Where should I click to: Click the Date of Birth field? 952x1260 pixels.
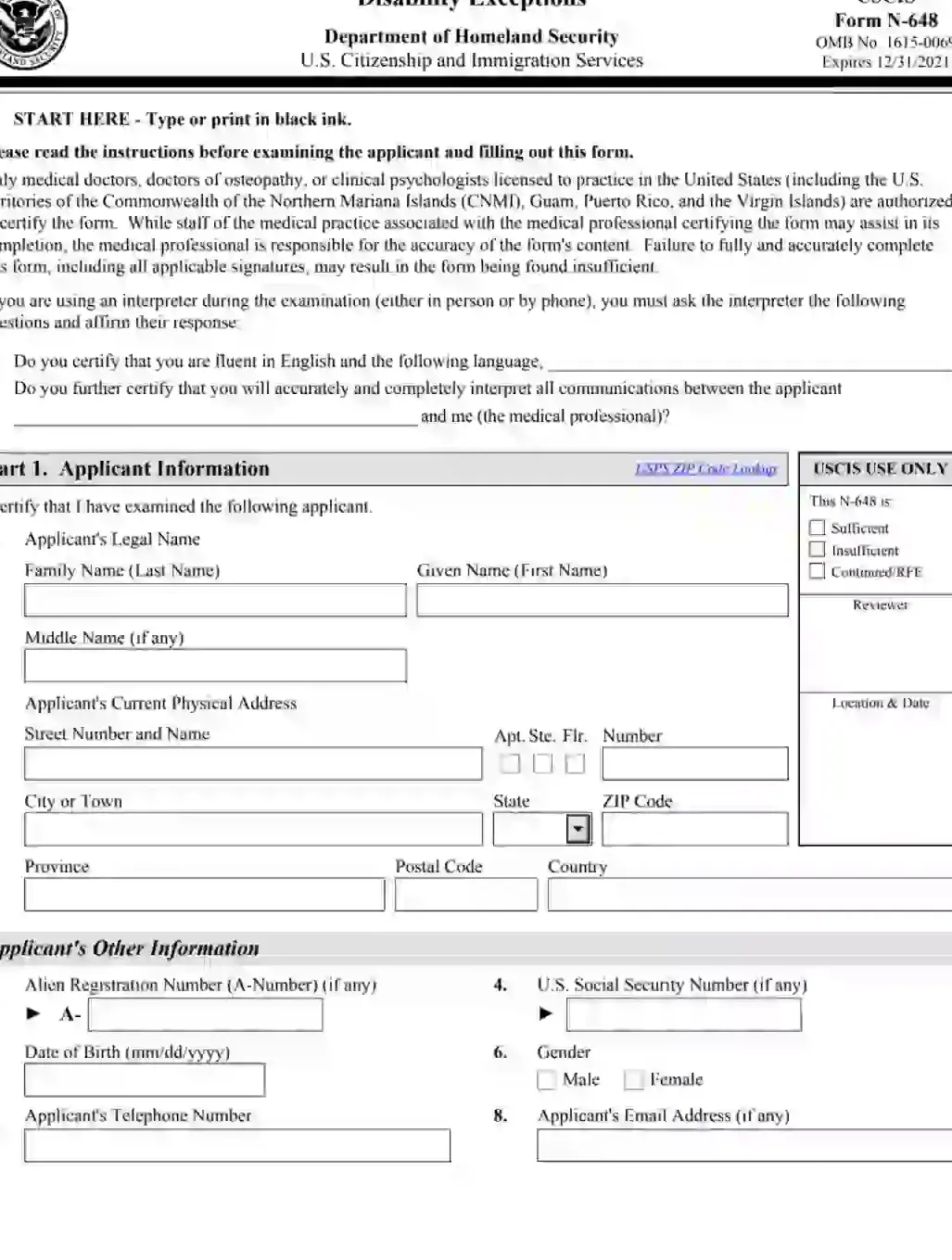[x=144, y=1079]
